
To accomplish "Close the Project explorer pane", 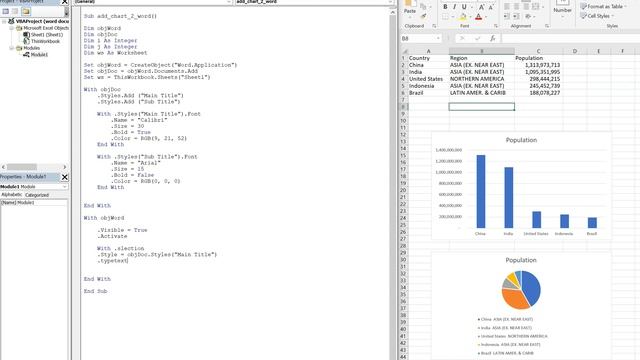I will (64, 2).
